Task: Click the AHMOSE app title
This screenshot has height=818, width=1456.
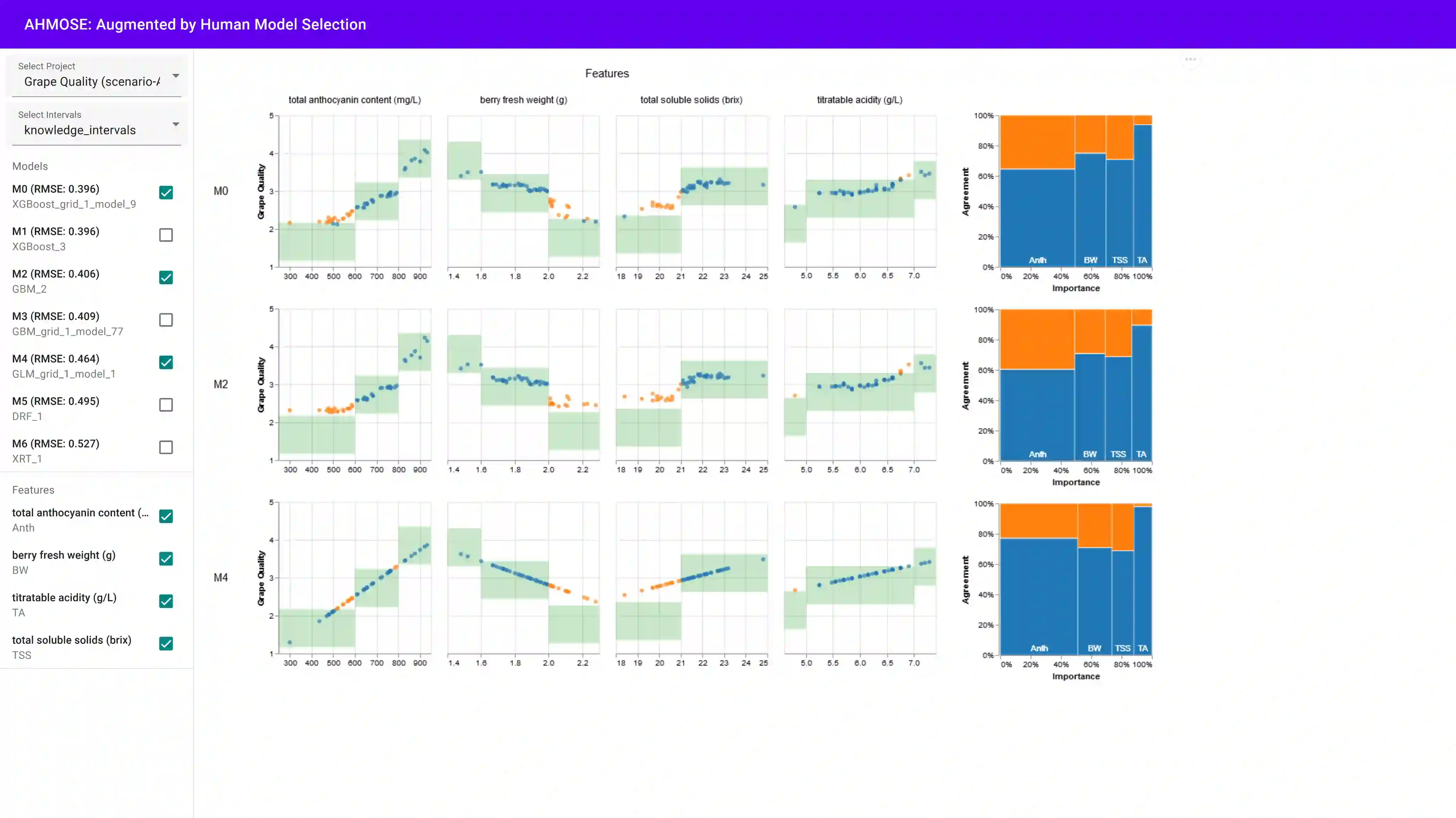Action: 195,24
